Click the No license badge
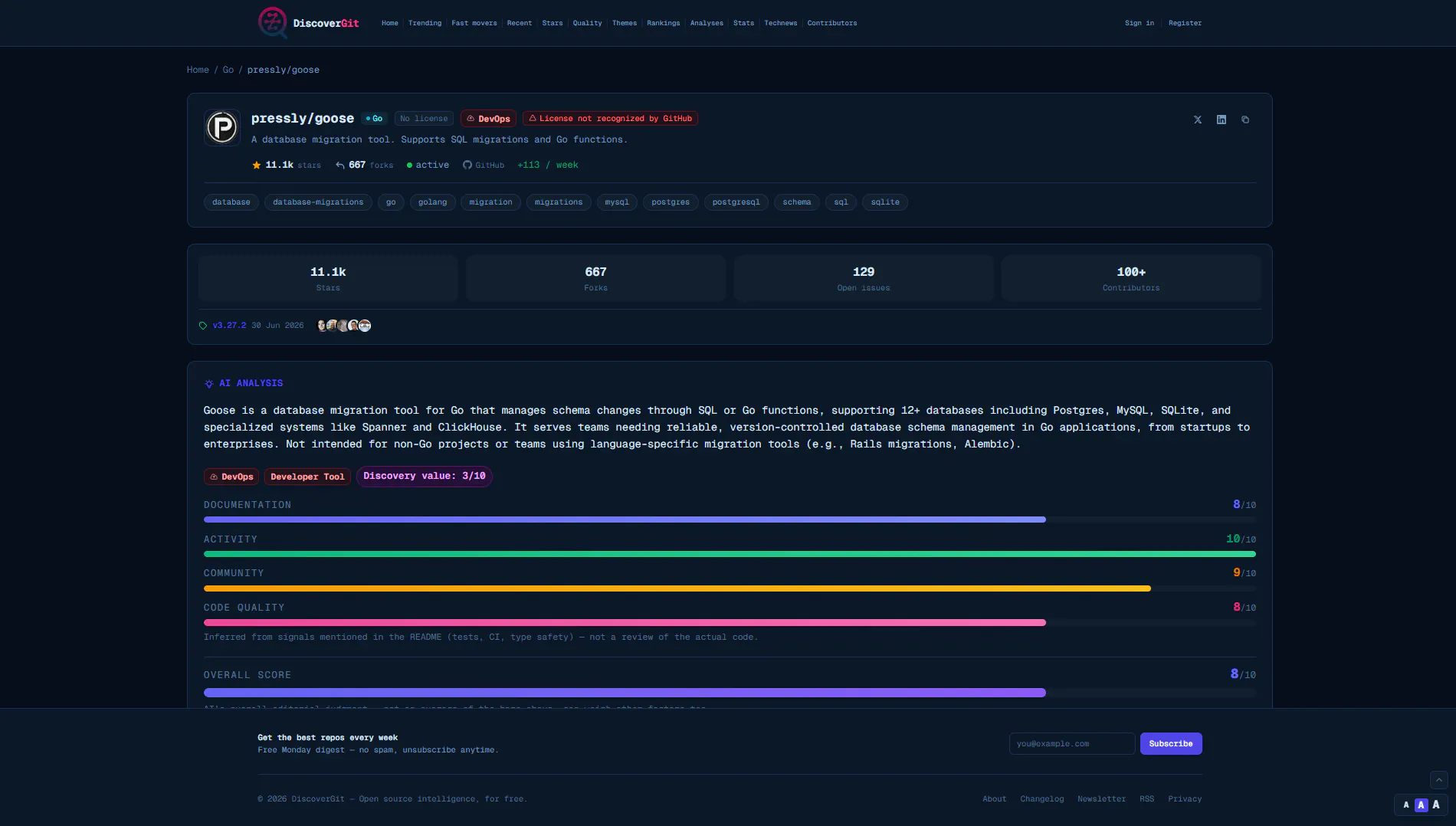This screenshot has height=826, width=1456. point(424,119)
